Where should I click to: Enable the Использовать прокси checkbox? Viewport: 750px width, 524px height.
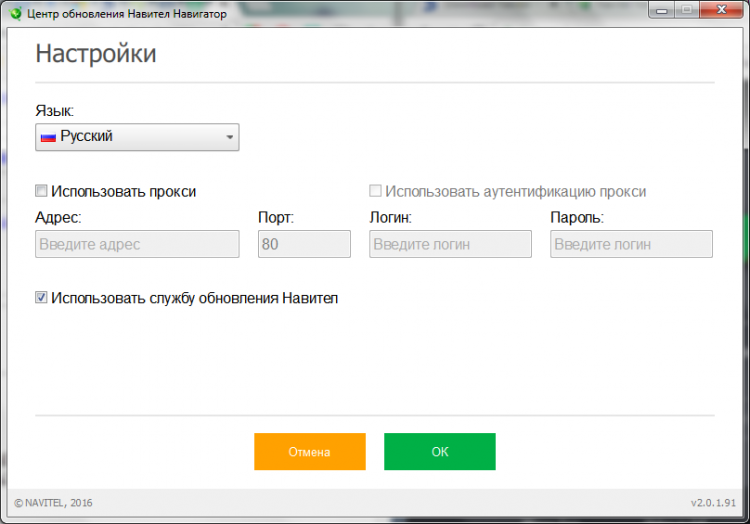pyautogui.click(x=41, y=191)
